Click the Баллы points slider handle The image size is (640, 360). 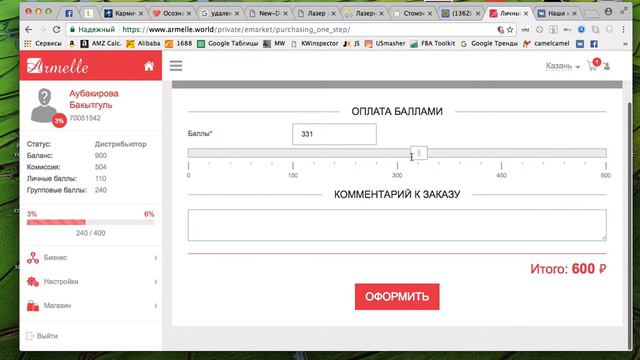tap(419, 153)
